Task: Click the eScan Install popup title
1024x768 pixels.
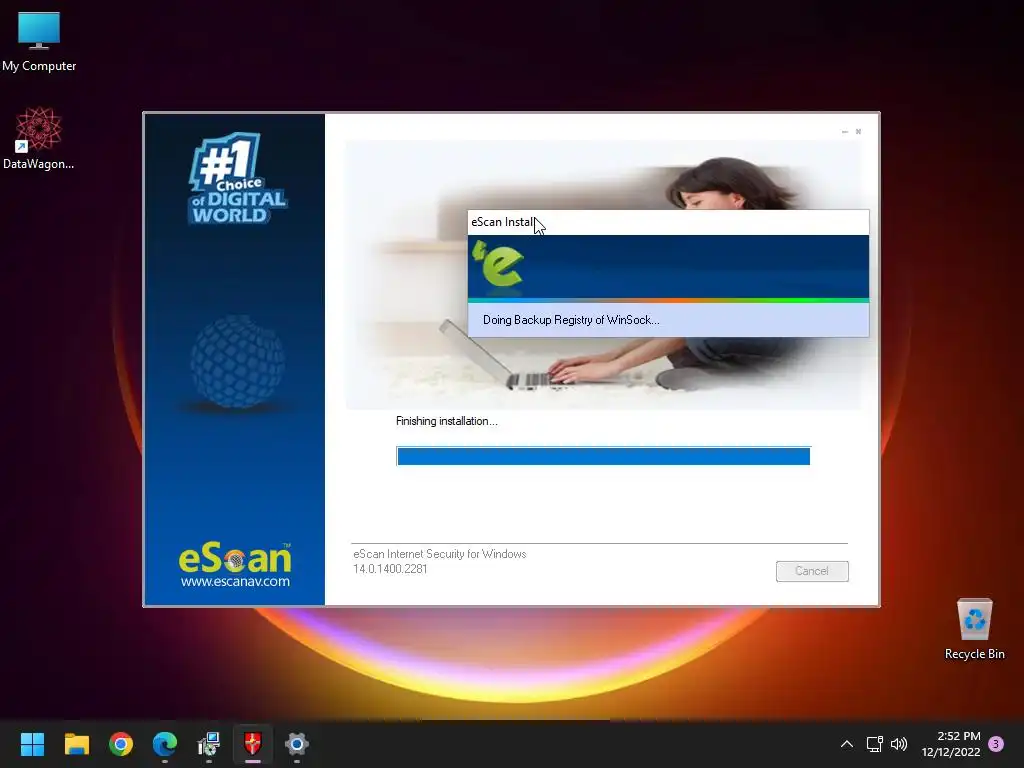Action: [x=503, y=222]
